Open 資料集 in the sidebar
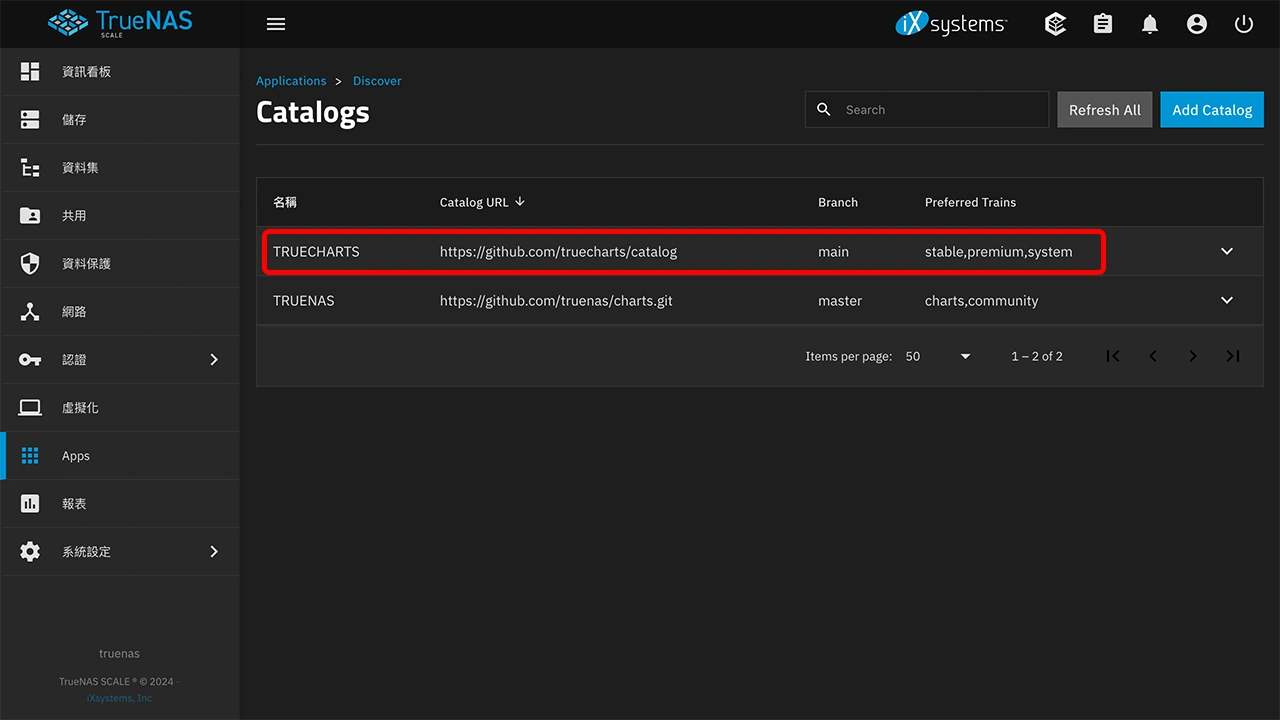Screen dimensions: 1280x720 click(80, 168)
